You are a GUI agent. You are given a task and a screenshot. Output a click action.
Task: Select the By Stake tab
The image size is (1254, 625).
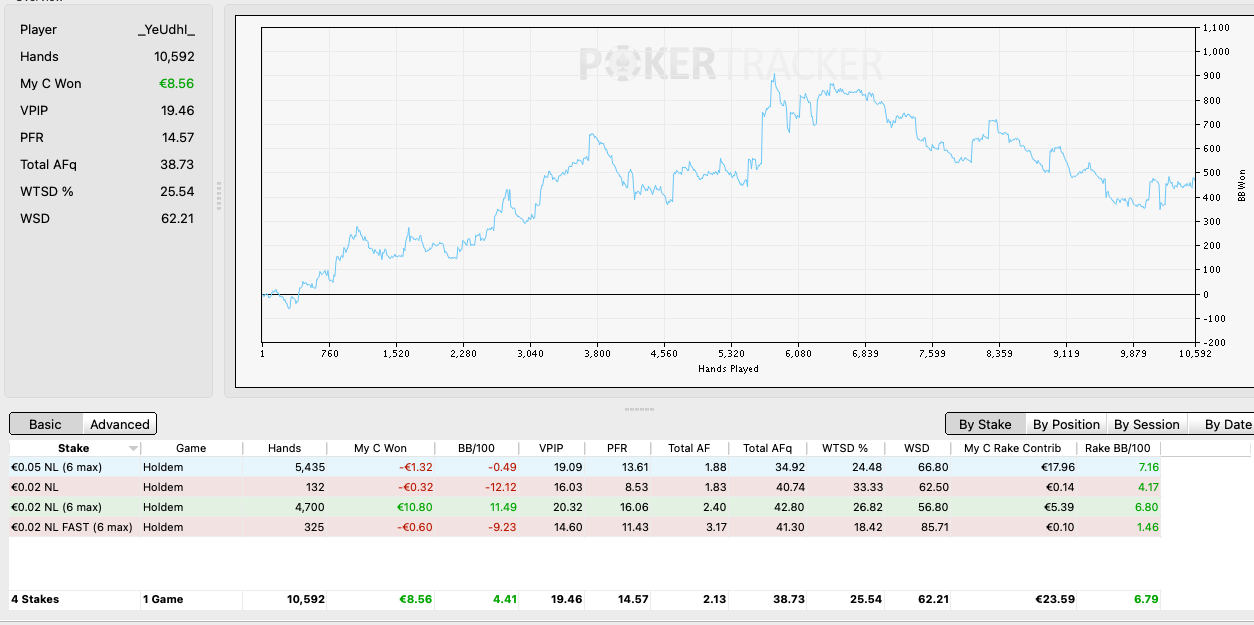point(985,424)
